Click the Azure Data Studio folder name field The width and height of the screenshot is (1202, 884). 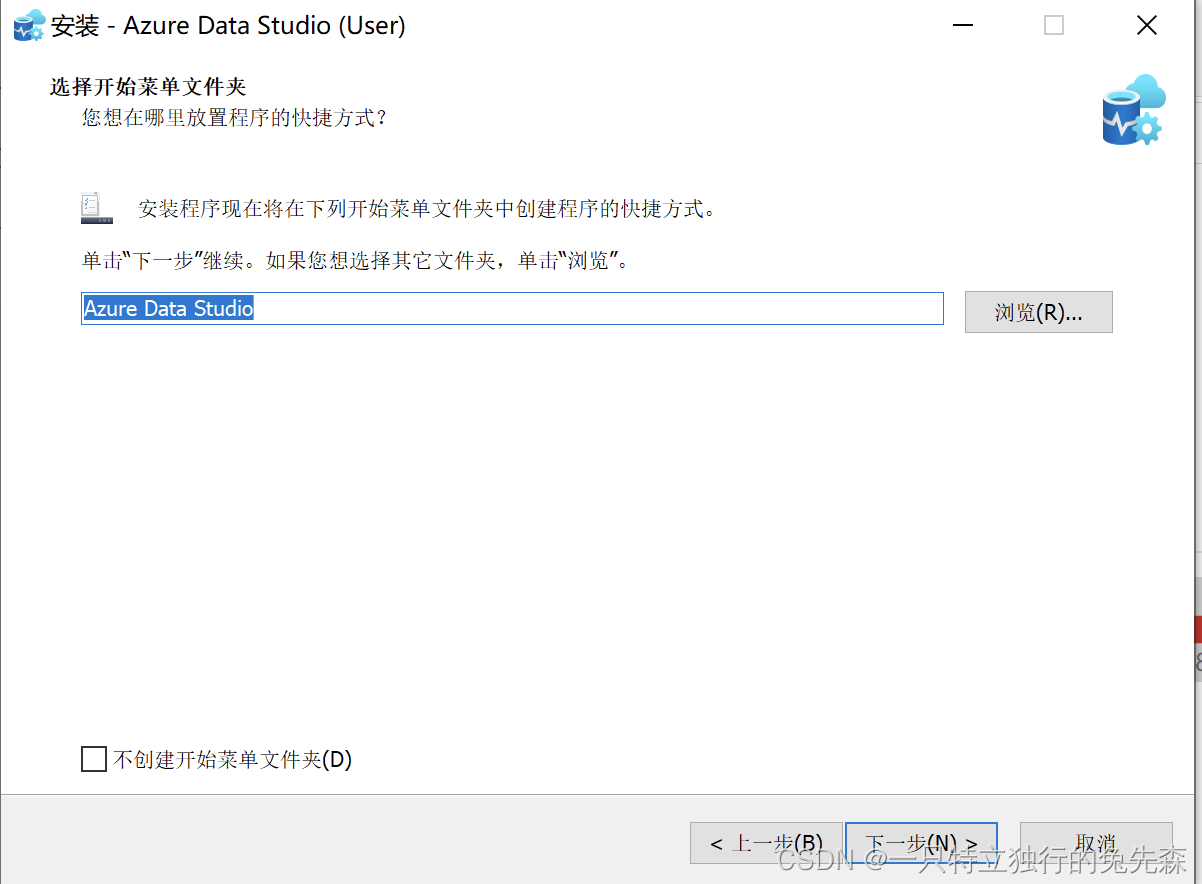(512, 309)
